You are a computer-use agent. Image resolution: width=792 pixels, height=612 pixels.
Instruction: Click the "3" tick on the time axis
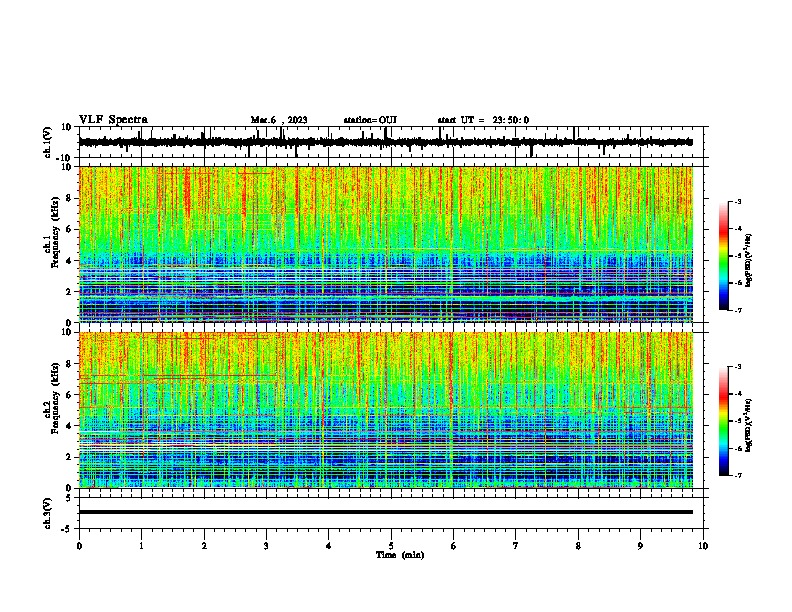point(266,546)
